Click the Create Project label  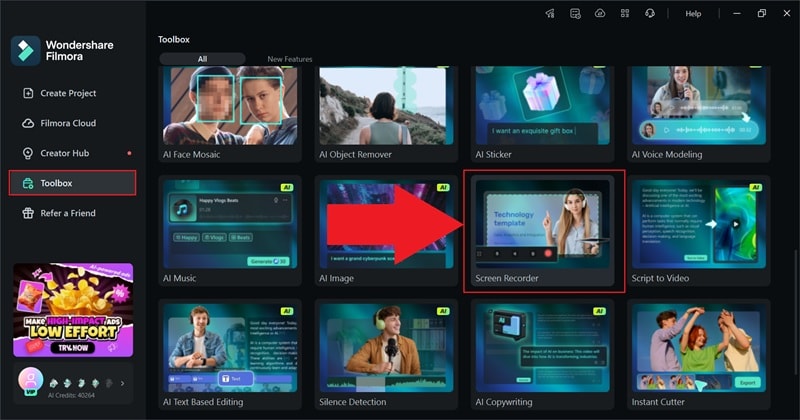[68, 93]
